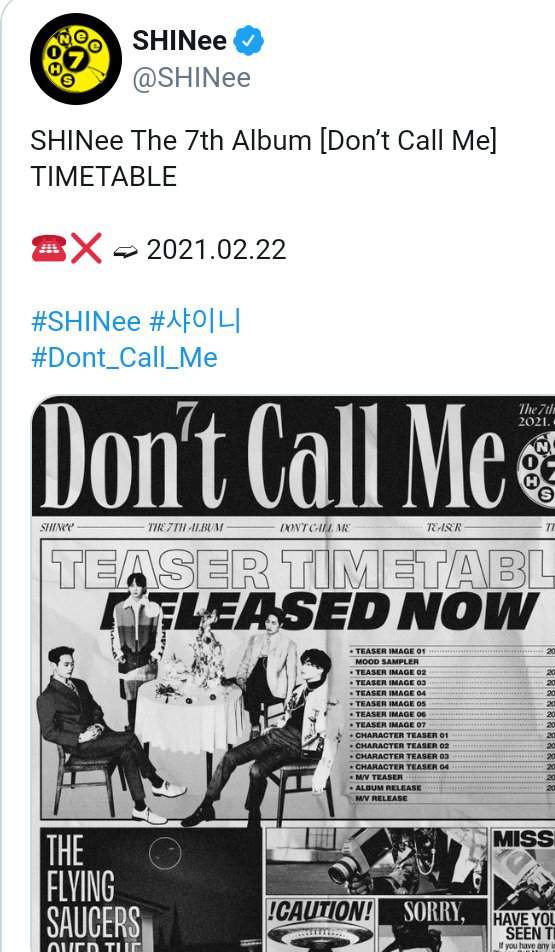Click the tweet text about 7th Album TIMETABLE
The width and height of the screenshot is (555, 952).
(264, 158)
